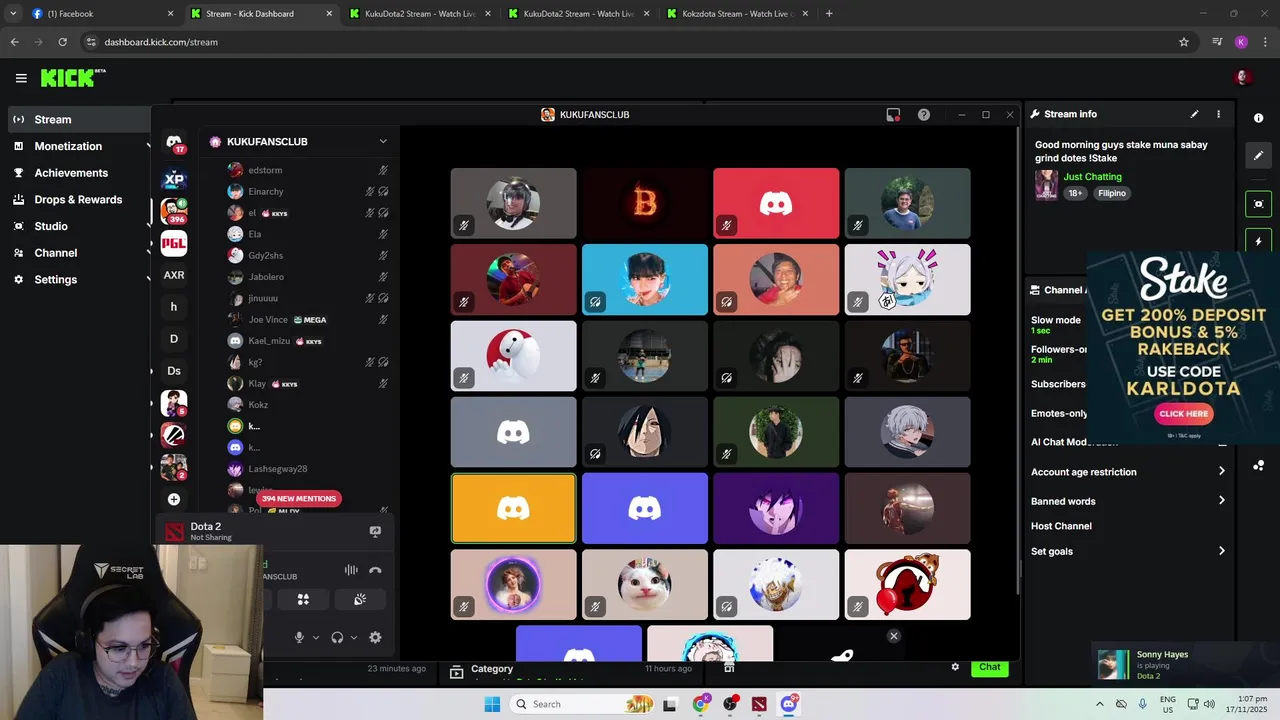Open Discord noise suppression icon

pos(351,570)
